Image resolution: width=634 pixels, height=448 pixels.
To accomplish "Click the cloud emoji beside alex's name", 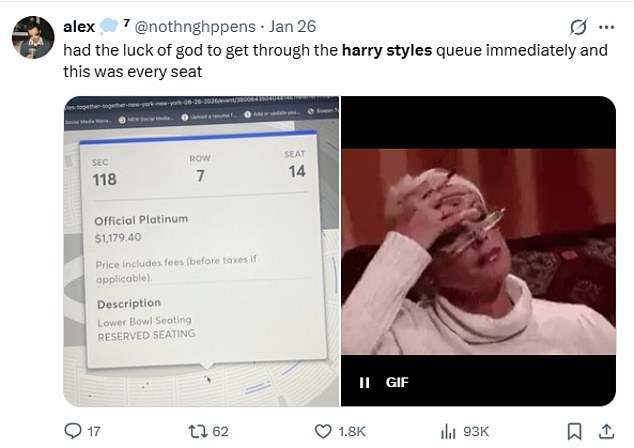I will 110,25.
